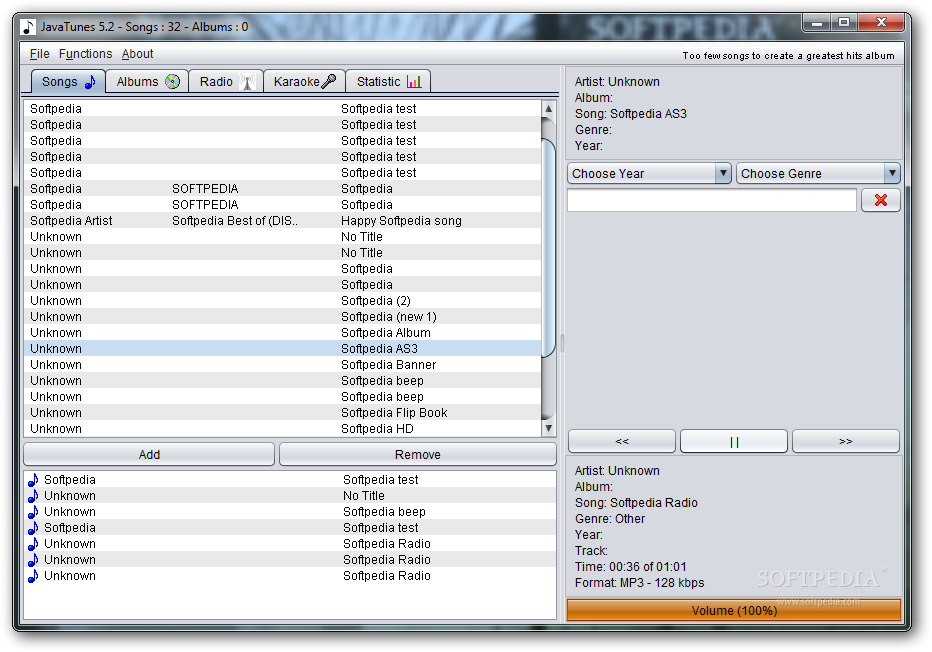This screenshot has width=932, height=652.
Task: Click the bar chart icon on Statistic tab
Action: click(414, 81)
